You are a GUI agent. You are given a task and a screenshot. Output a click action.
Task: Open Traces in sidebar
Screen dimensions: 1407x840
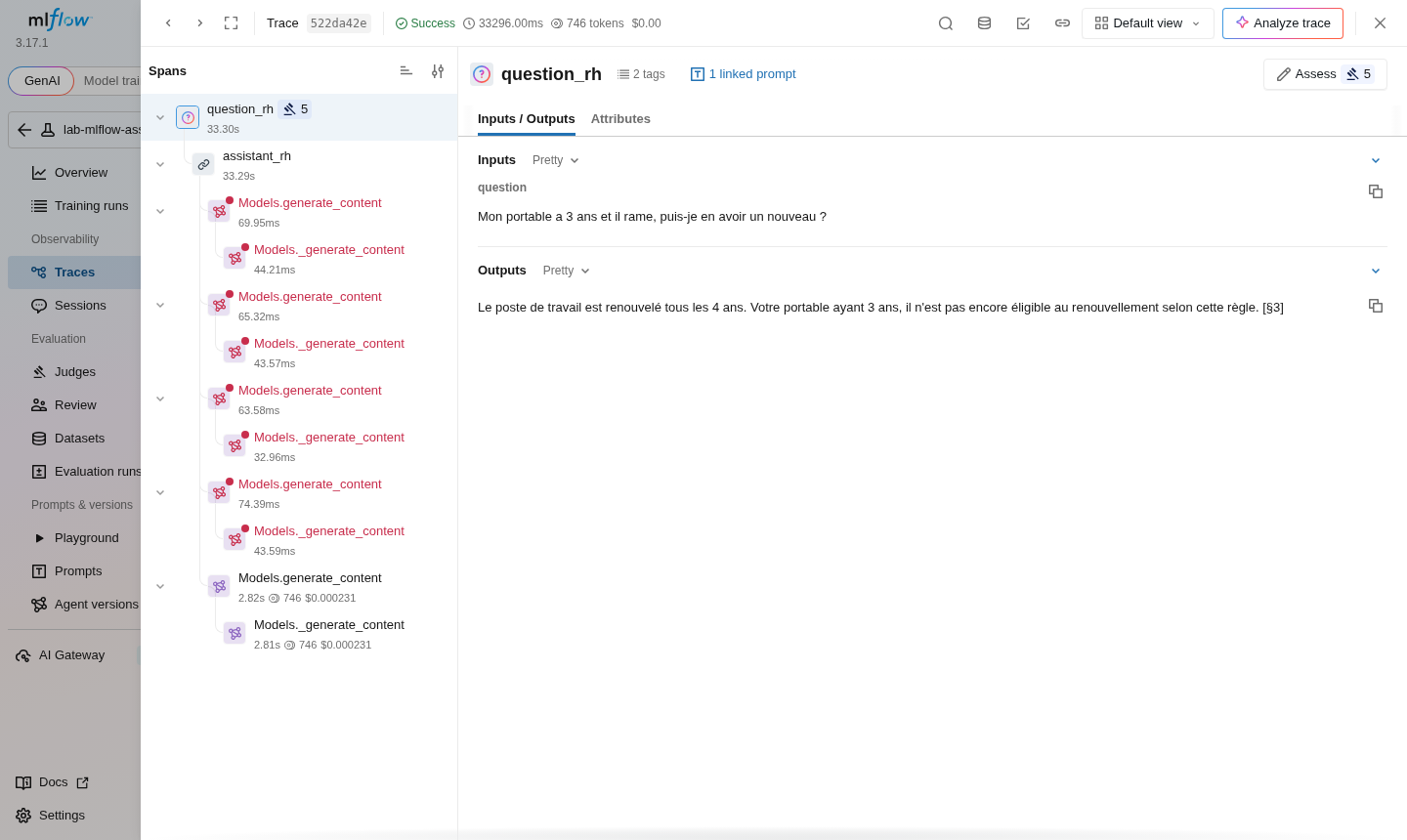(74, 273)
